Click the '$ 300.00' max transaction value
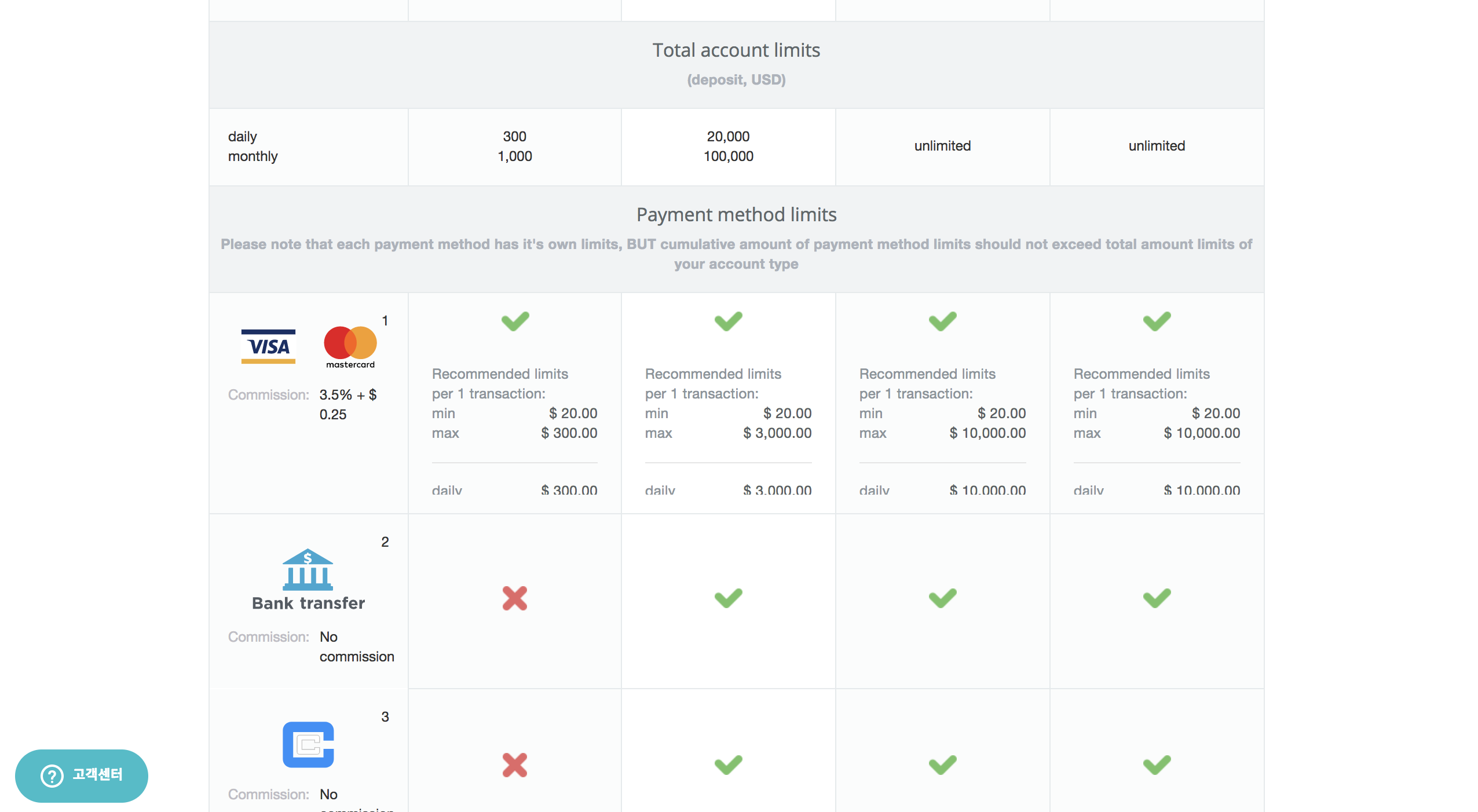Viewport: 1478px width, 812px height. coord(569,433)
